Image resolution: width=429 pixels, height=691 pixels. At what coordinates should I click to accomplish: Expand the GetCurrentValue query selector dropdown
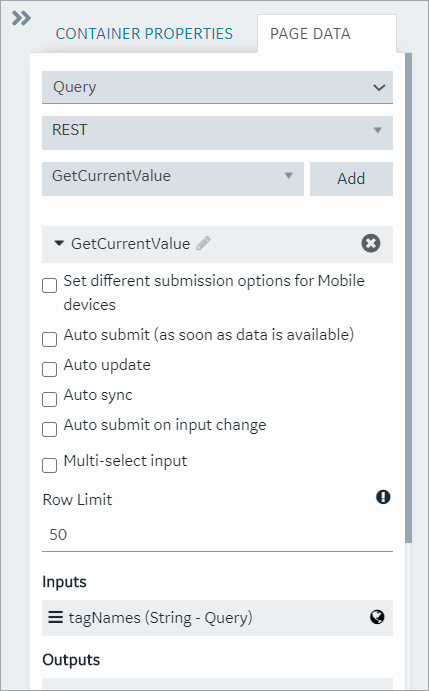click(x=173, y=178)
